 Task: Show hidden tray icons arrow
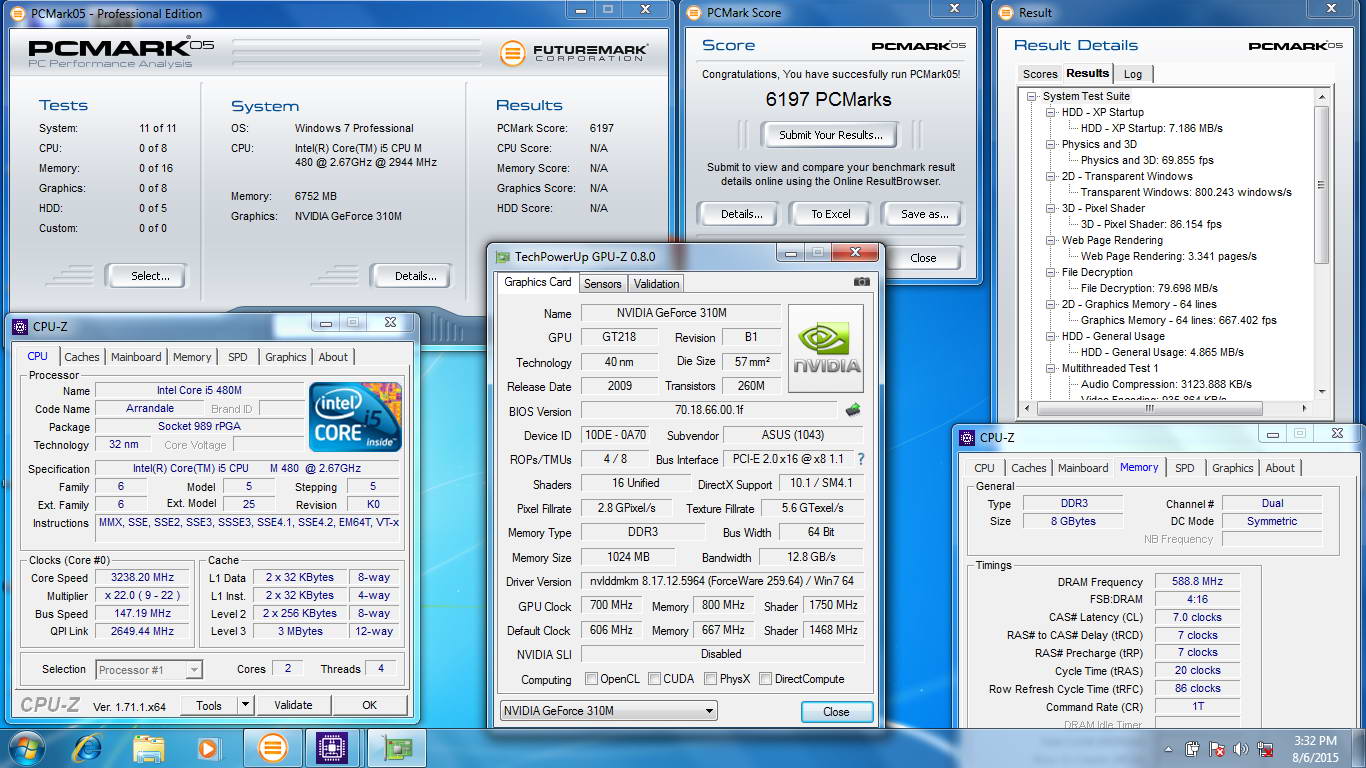[x=1168, y=749]
